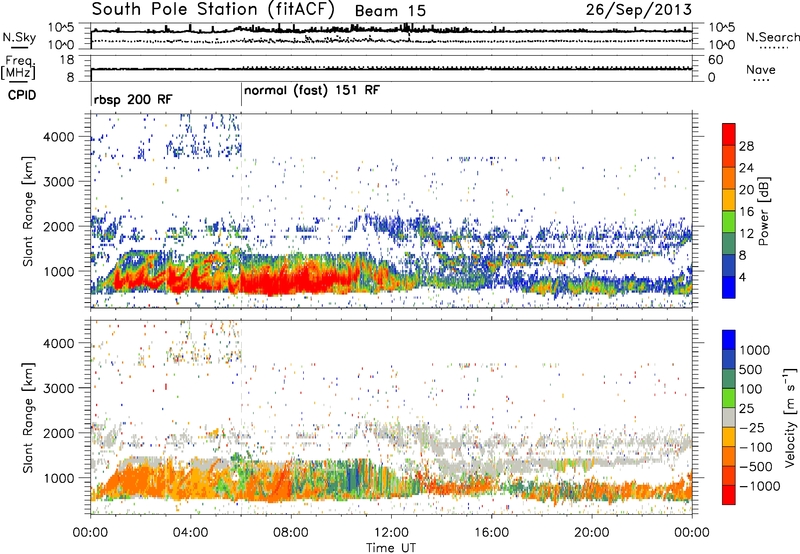Click the 'Time UT' axis title

coord(391,548)
